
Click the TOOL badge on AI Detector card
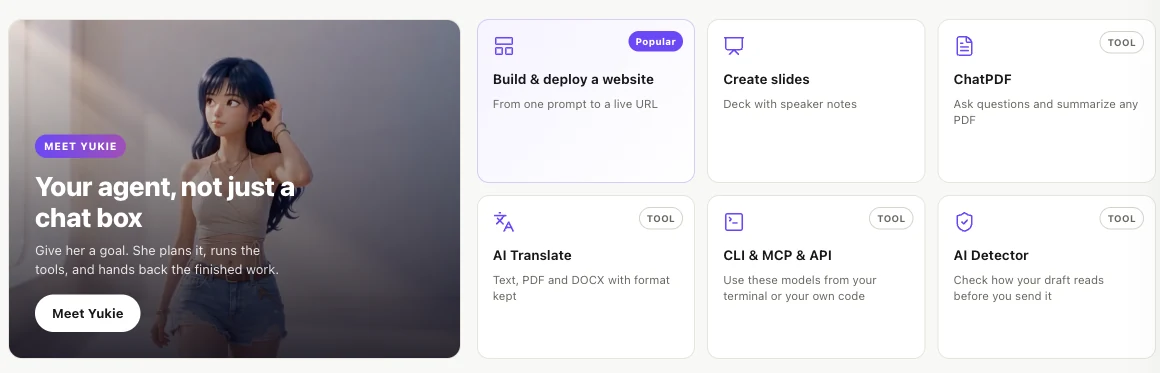click(1122, 218)
